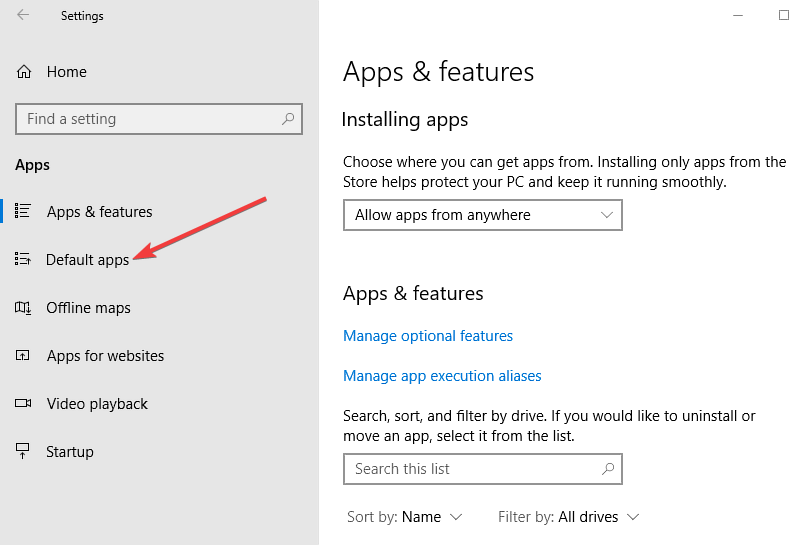Click the Apps for websites icon
The width and height of the screenshot is (807, 545).
[x=23, y=355]
